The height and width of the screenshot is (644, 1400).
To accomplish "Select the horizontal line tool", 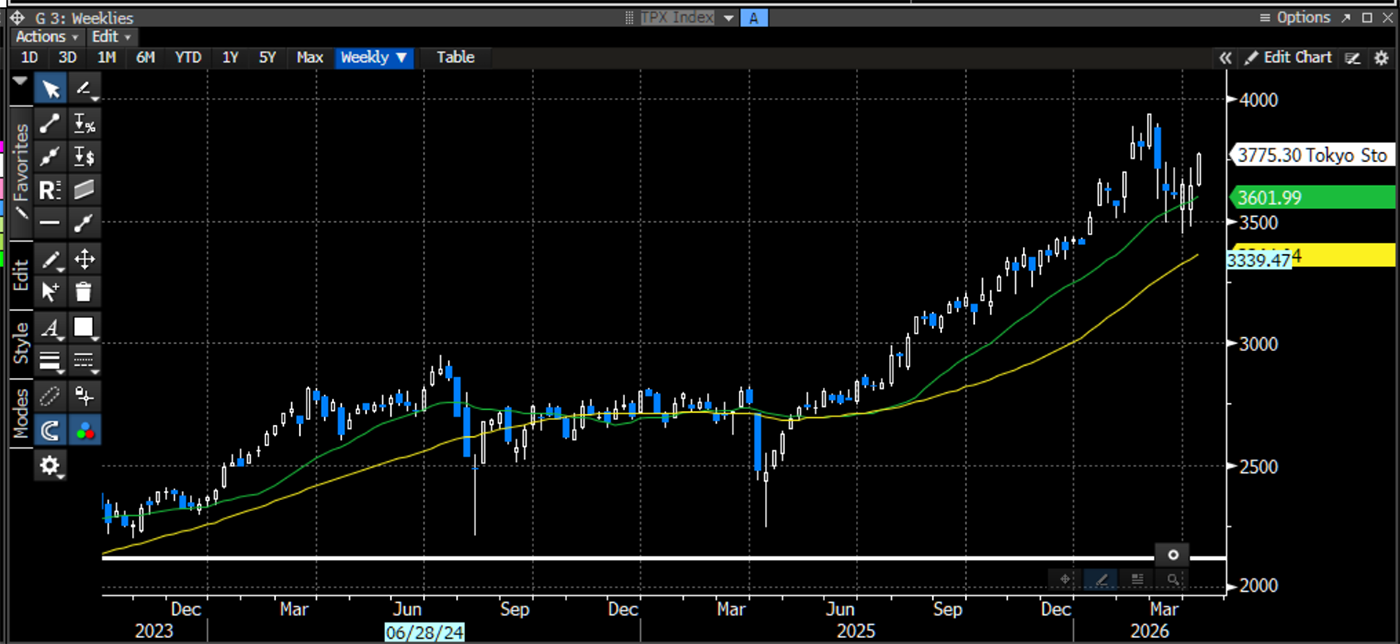I will click(x=50, y=222).
